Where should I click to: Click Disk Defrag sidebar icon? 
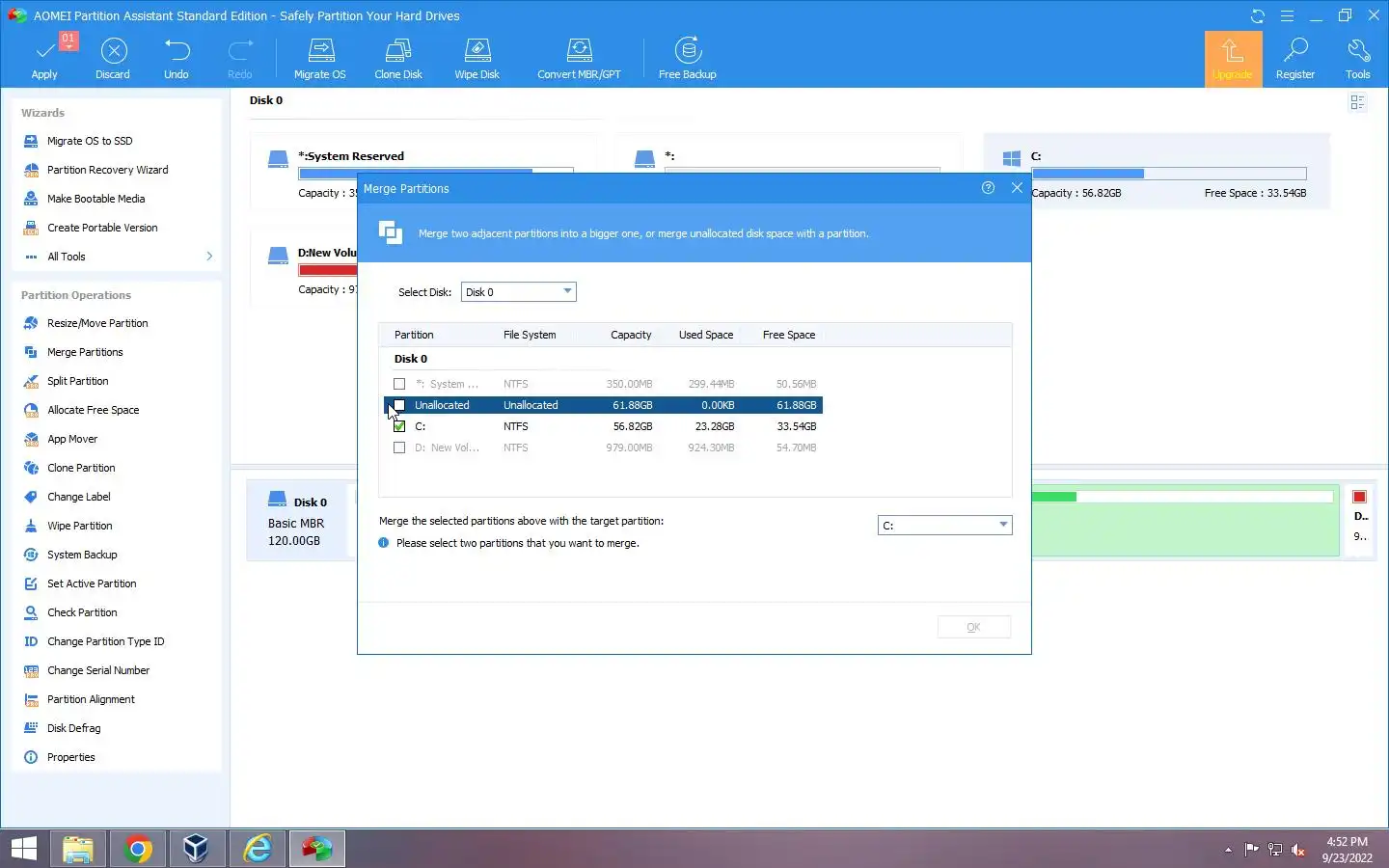pos(31,728)
